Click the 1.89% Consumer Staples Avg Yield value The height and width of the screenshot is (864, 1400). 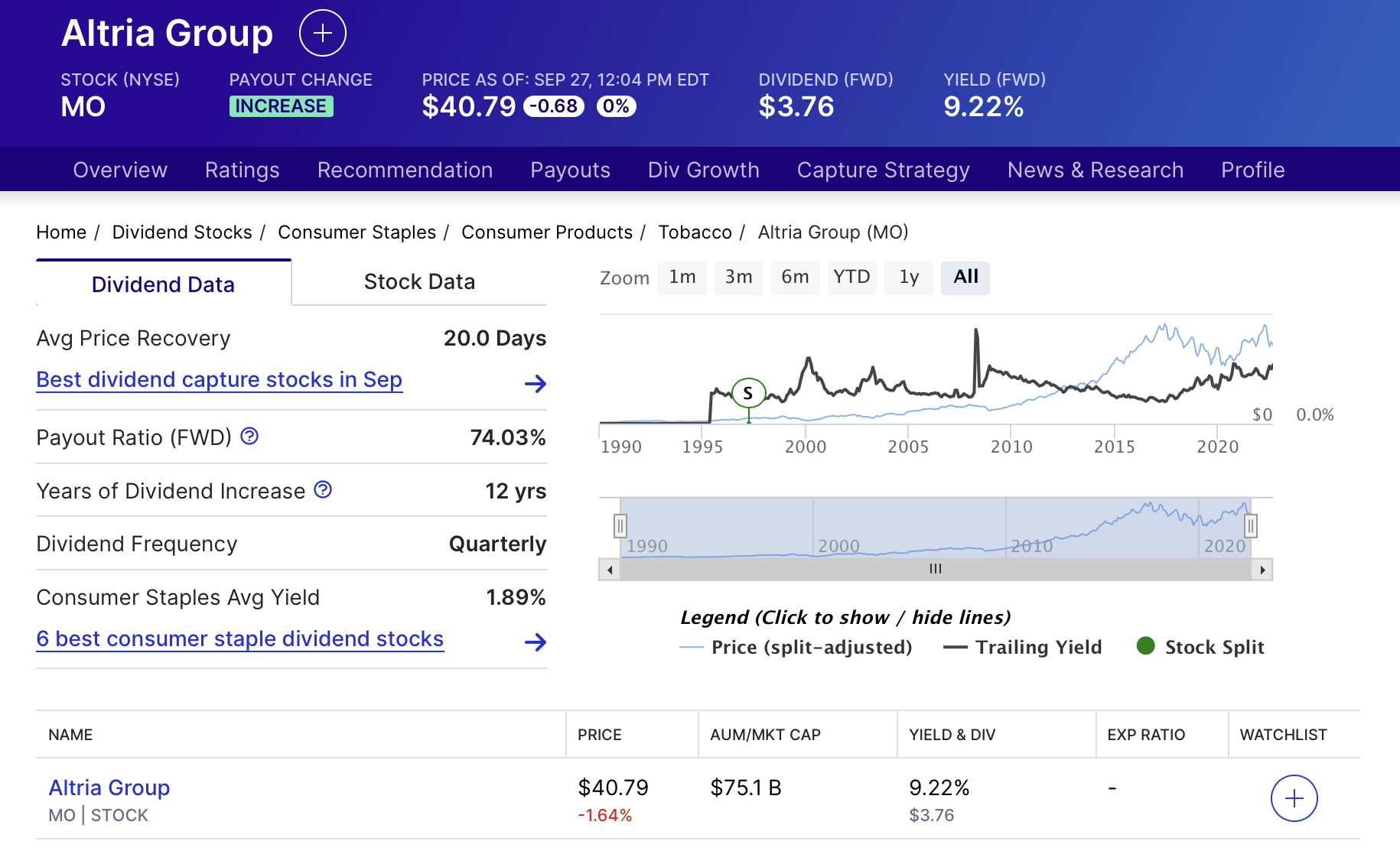click(x=516, y=597)
